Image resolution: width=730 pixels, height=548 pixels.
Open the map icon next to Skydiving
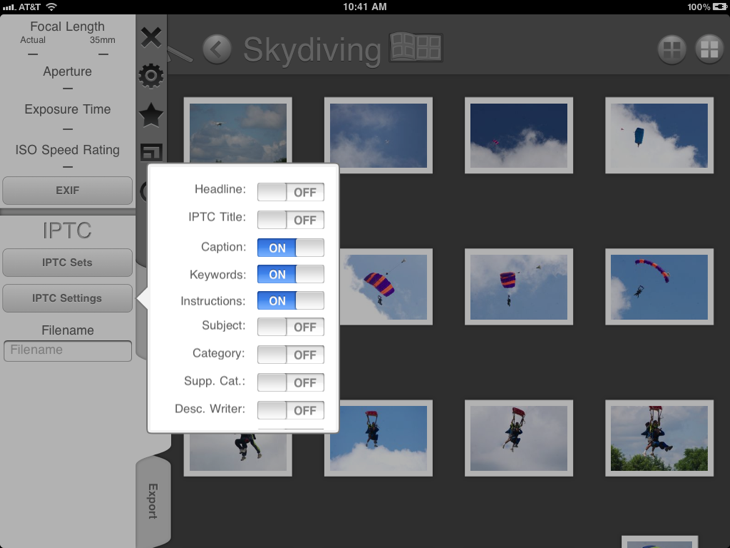[x=416, y=48]
